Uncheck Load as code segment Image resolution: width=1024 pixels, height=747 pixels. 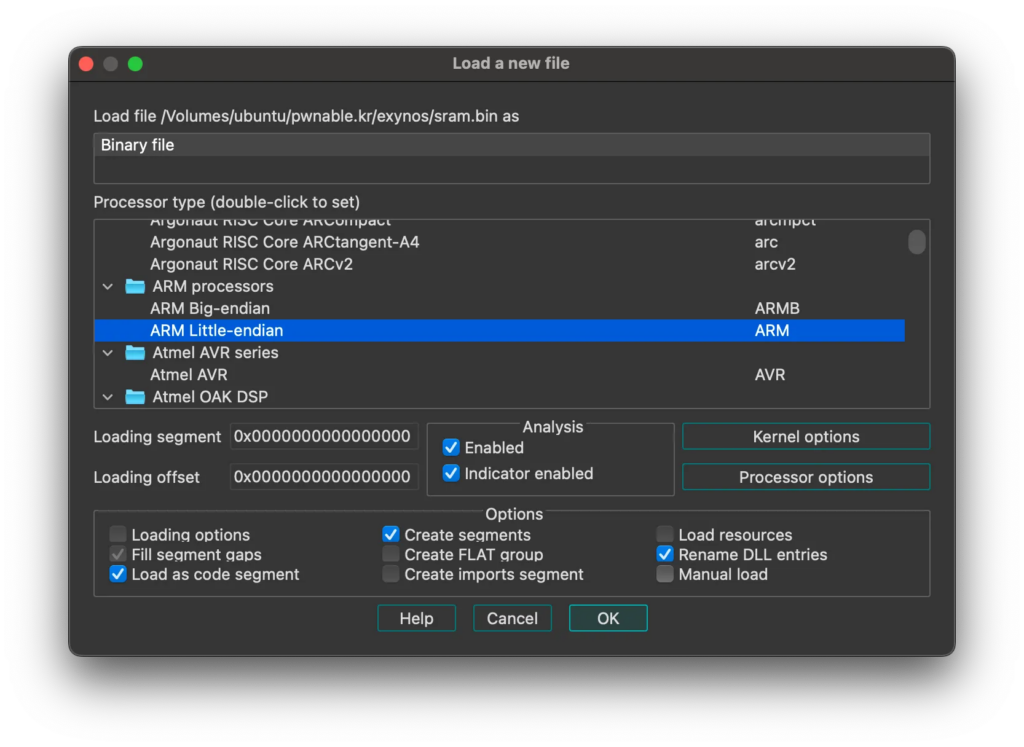point(118,574)
